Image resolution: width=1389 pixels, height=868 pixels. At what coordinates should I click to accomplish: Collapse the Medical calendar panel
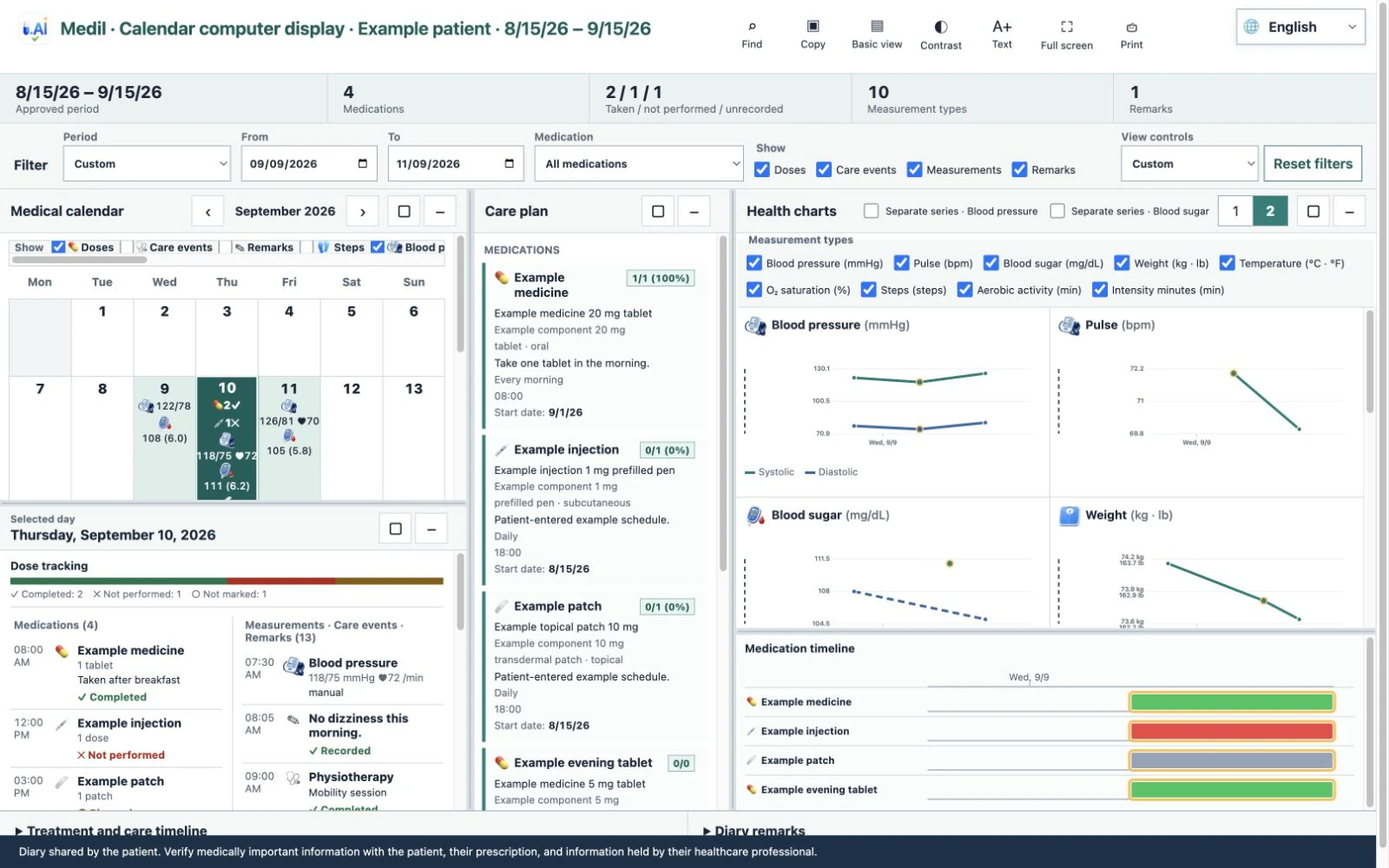point(439,211)
